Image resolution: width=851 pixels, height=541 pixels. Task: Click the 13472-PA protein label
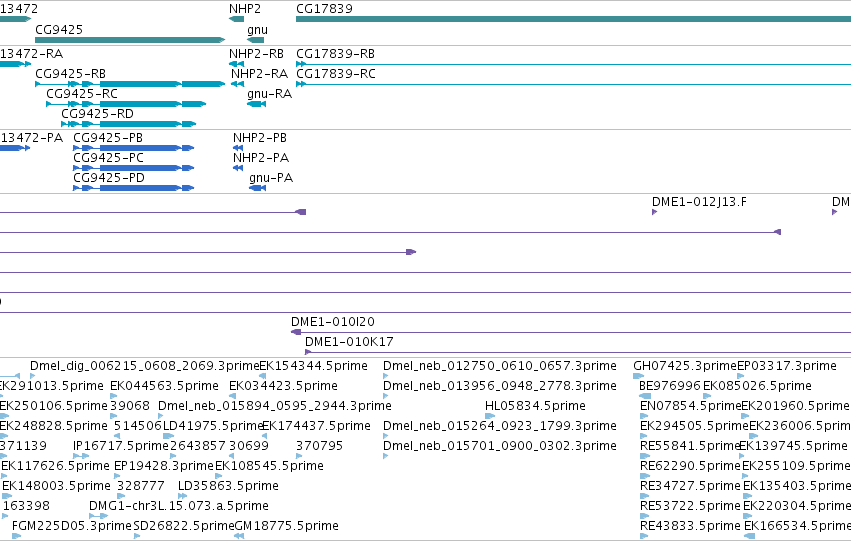click(31, 138)
